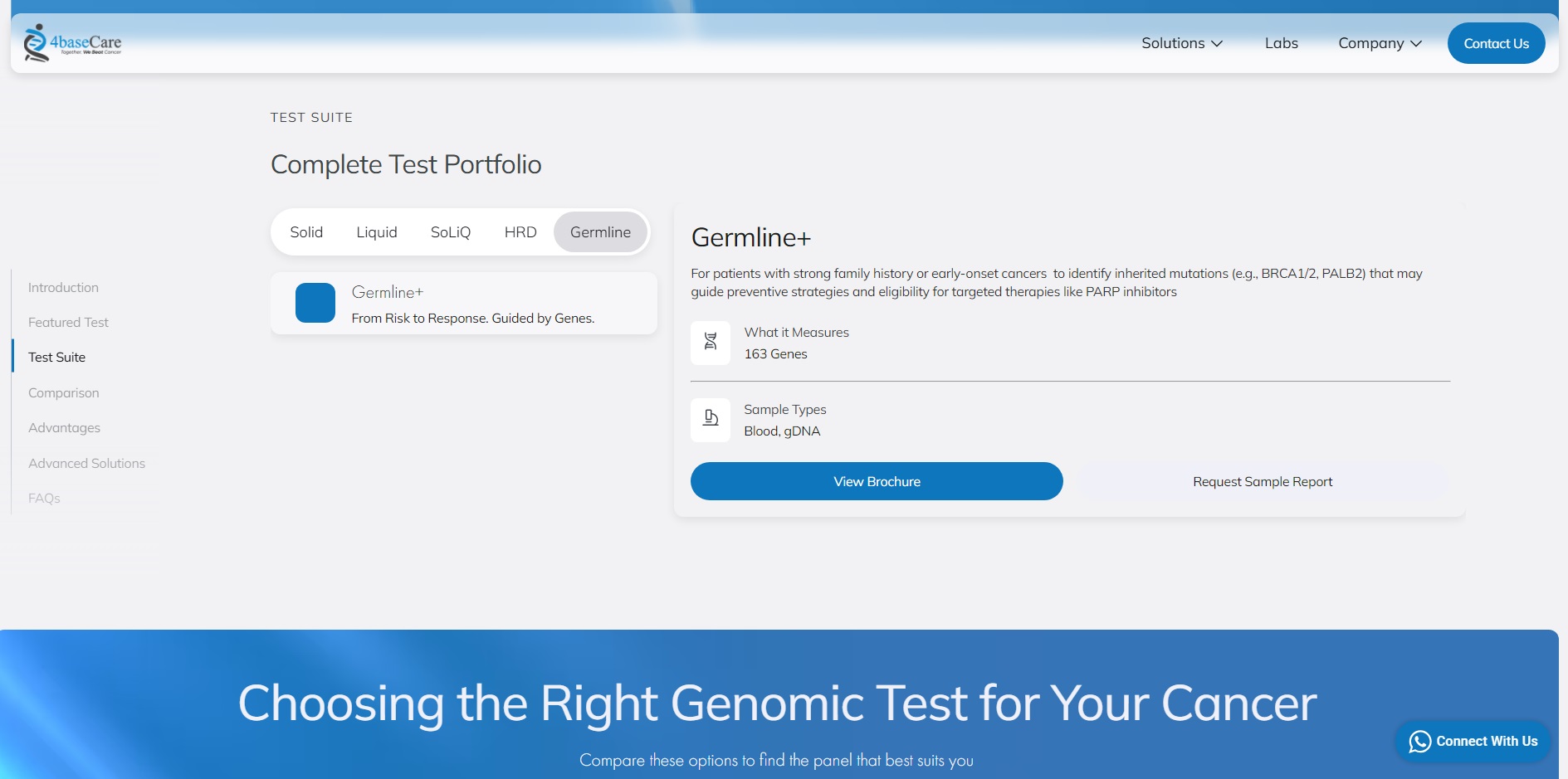Click the Contact Us button
This screenshot has height=779, width=1568.
coord(1496,43)
